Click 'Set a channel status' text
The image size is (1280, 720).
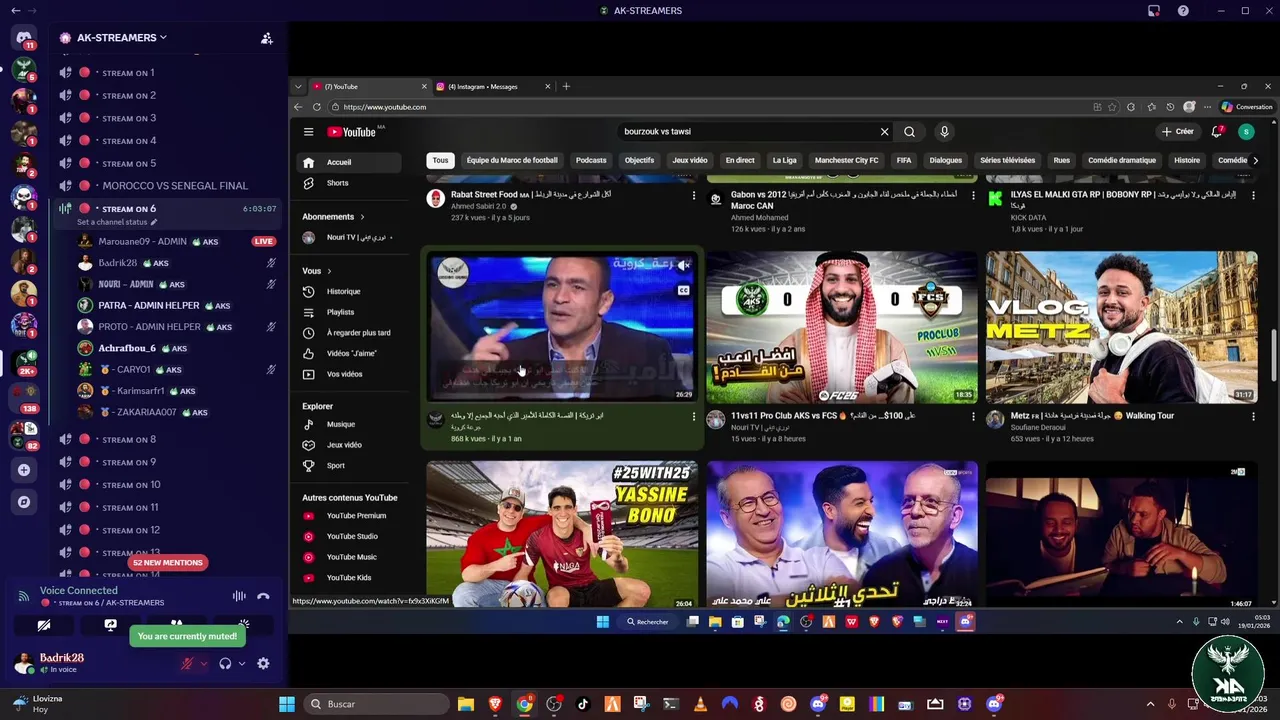[112, 222]
